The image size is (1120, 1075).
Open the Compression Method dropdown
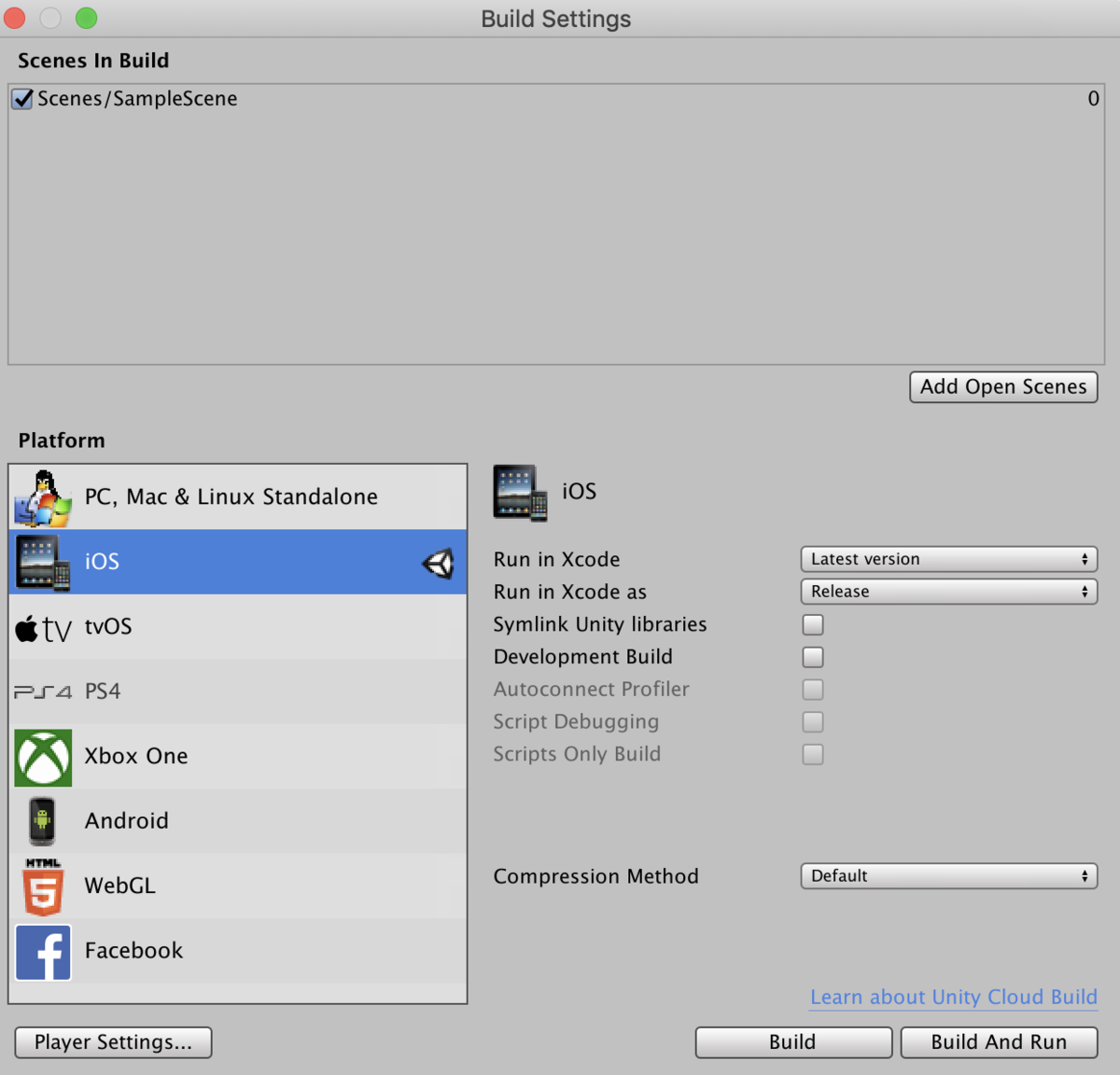pyautogui.click(x=948, y=876)
